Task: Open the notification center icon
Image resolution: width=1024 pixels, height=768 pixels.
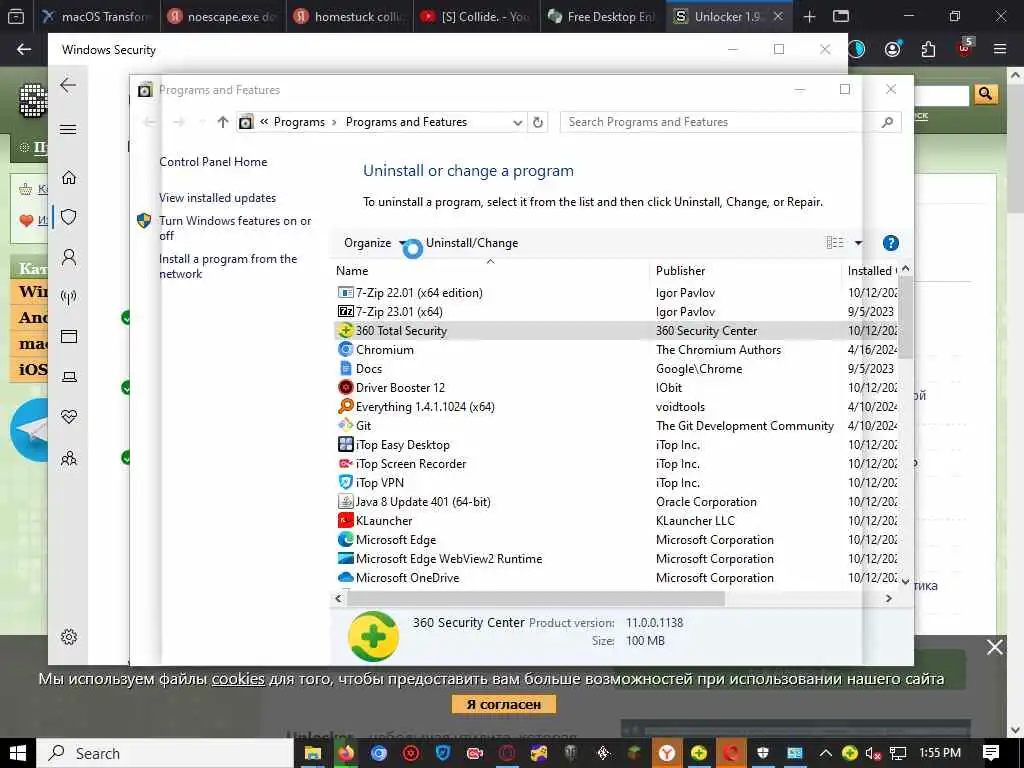Action: (991, 753)
